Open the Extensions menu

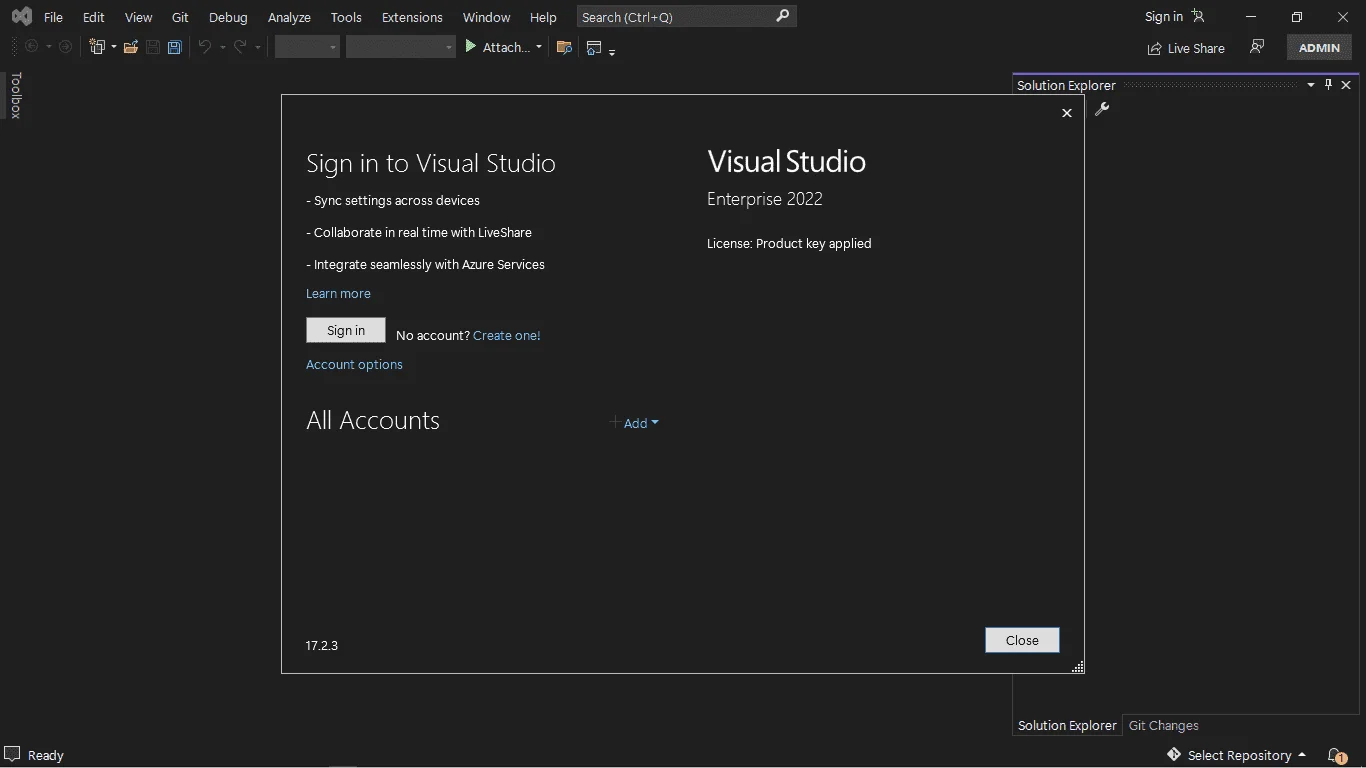[412, 17]
